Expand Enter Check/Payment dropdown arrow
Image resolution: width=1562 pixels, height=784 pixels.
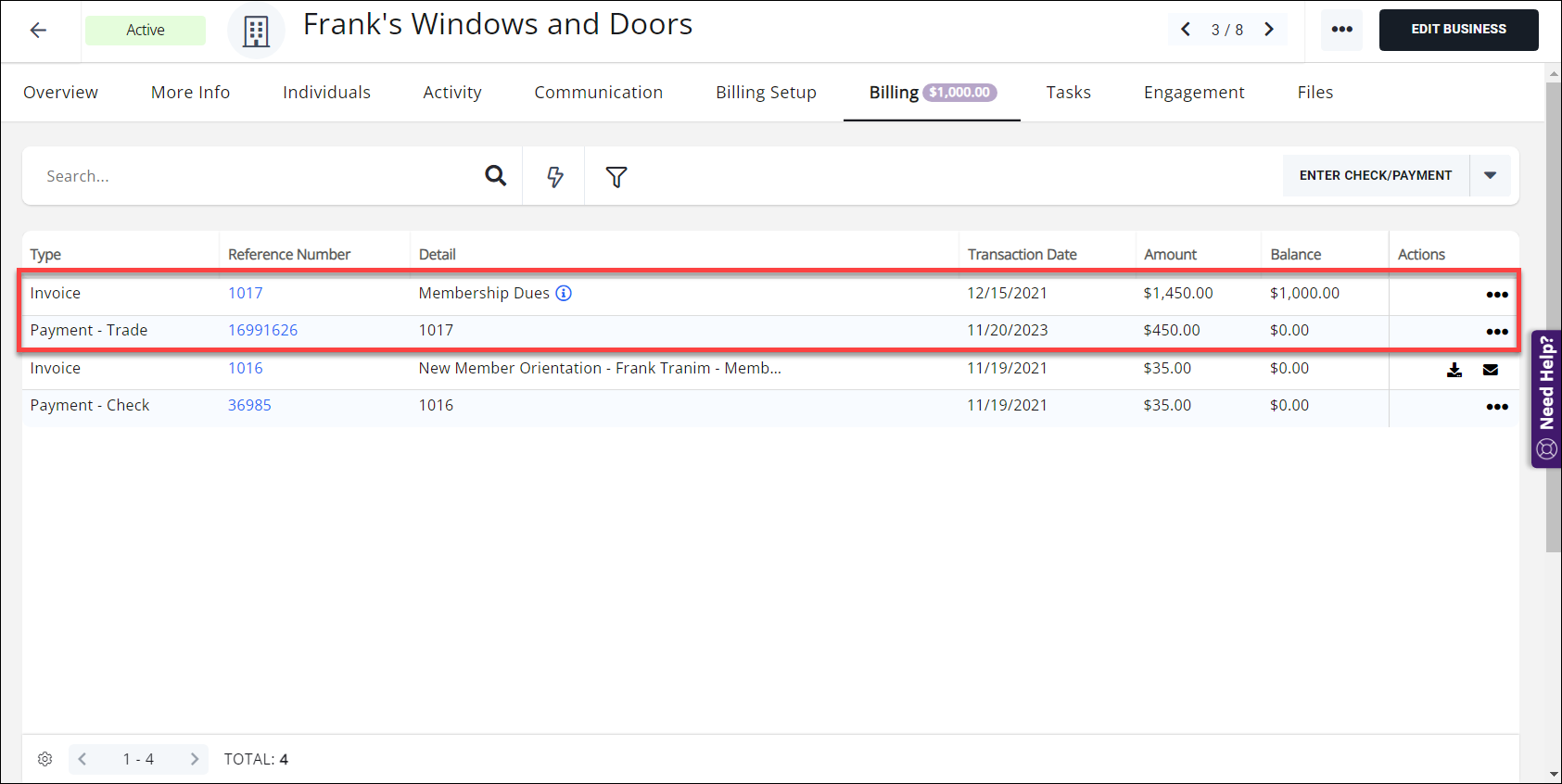coord(1491,175)
